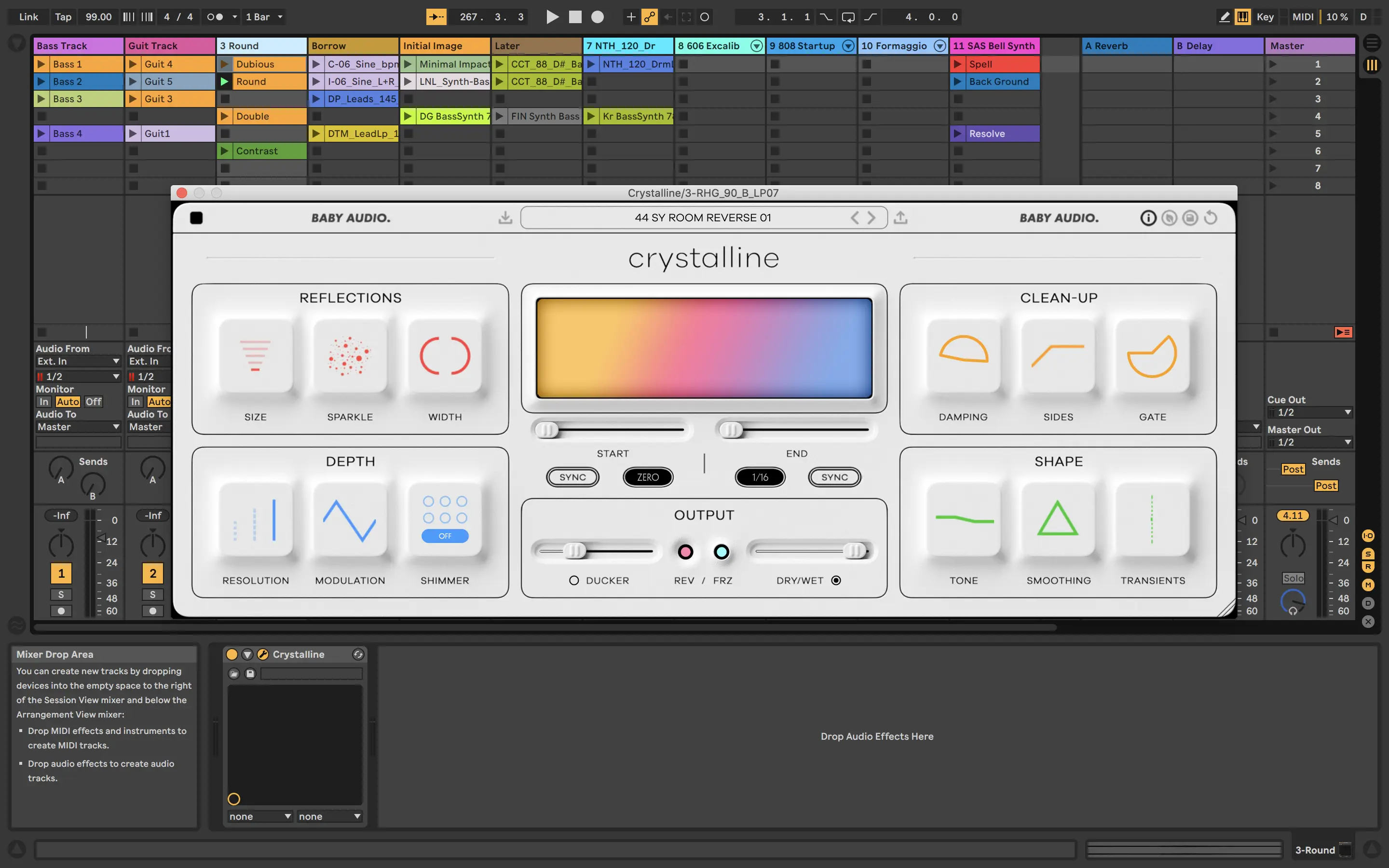Select the 11 SAS Bell Synth track header
This screenshot has width=1389, height=868.
(x=994, y=46)
